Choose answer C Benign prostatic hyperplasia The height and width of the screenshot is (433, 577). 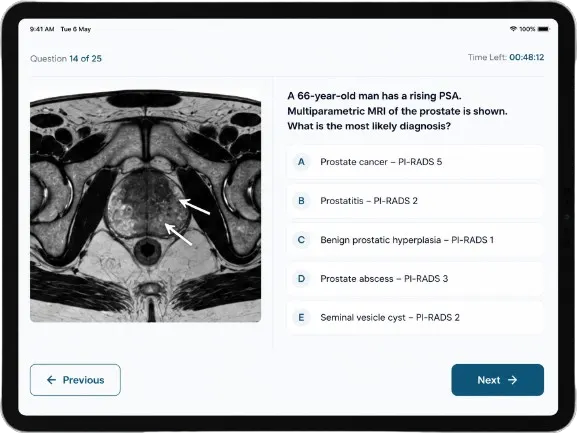point(415,240)
